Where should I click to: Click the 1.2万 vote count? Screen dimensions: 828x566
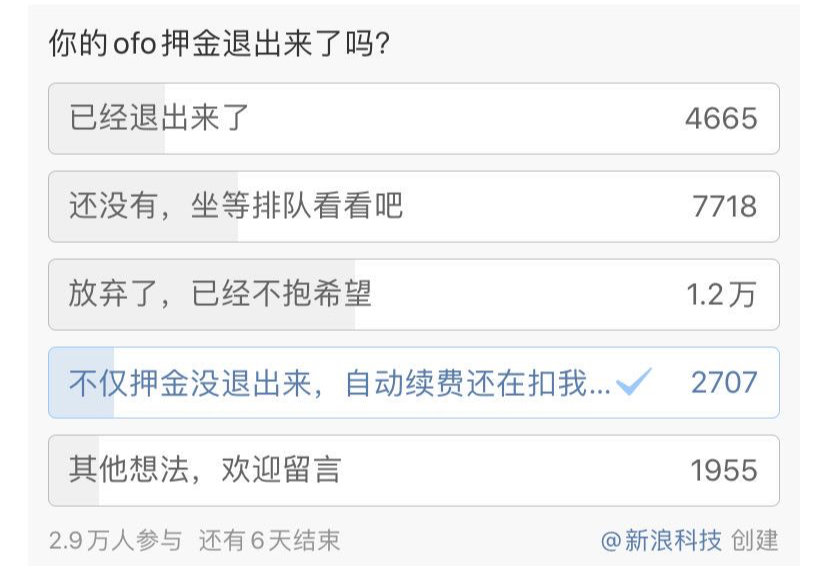pyautogui.click(x=721, y=294)
